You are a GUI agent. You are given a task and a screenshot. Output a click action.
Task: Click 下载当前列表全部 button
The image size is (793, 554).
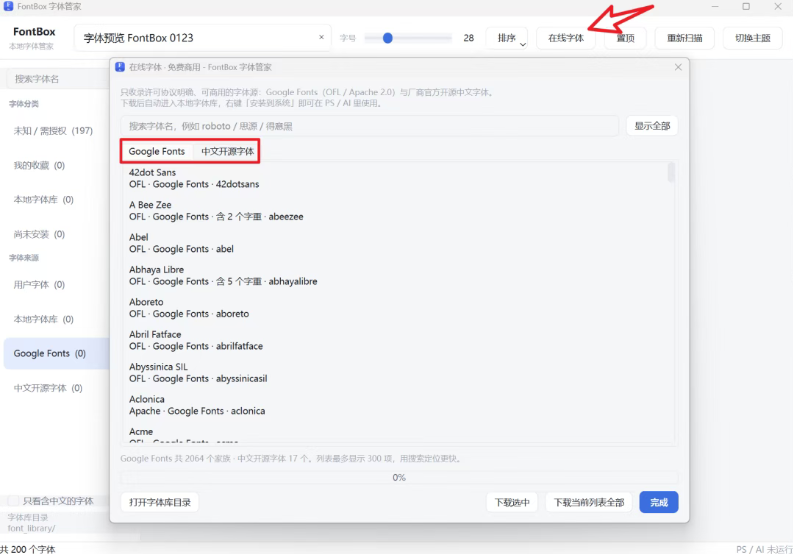coord(589,502)
